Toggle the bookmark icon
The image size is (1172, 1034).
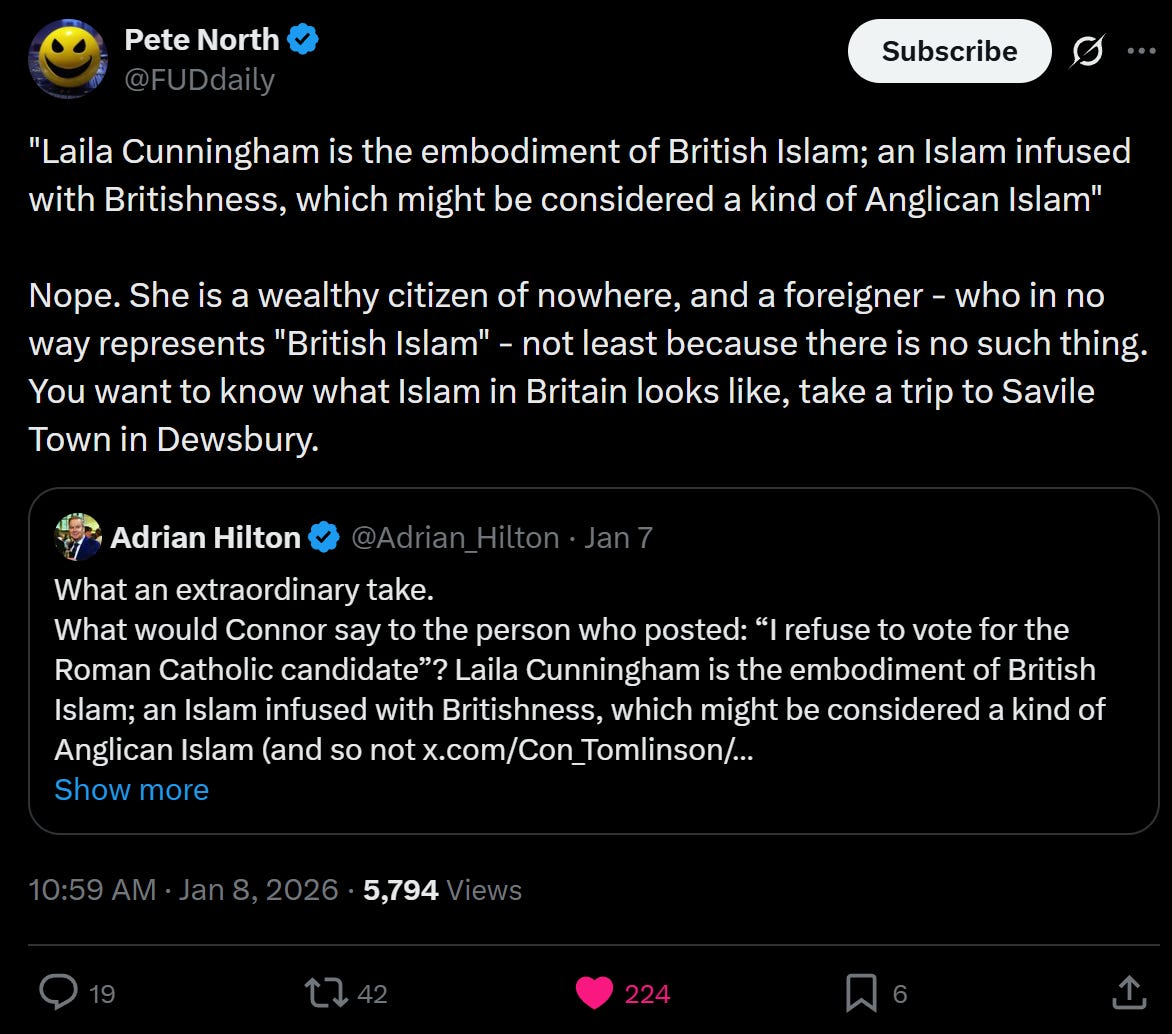860,992
